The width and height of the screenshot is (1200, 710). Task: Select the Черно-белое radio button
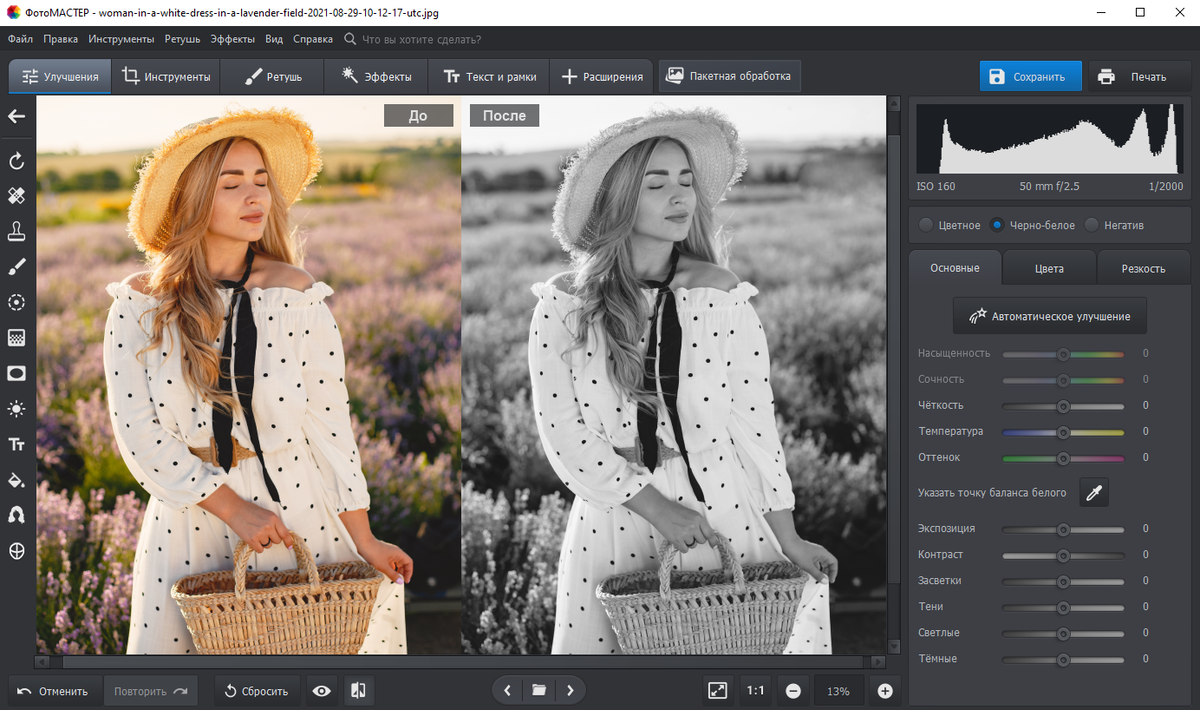[997, 225]
